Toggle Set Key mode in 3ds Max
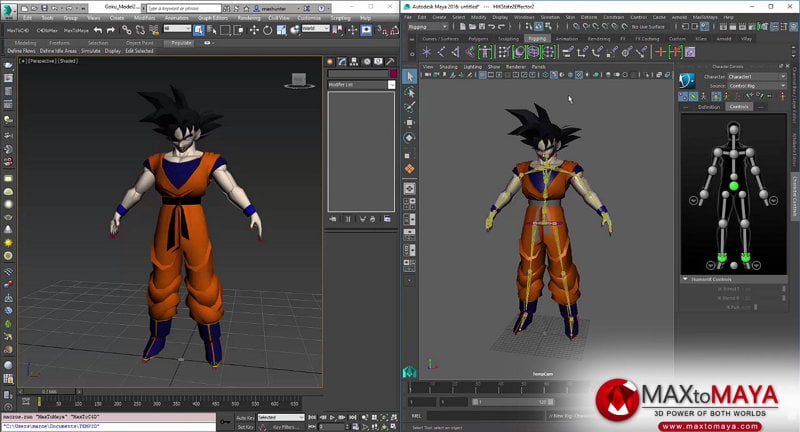Image resolution: width=800 pixels, height=432 pixels. pyautogui.click(x=245, y=427)
